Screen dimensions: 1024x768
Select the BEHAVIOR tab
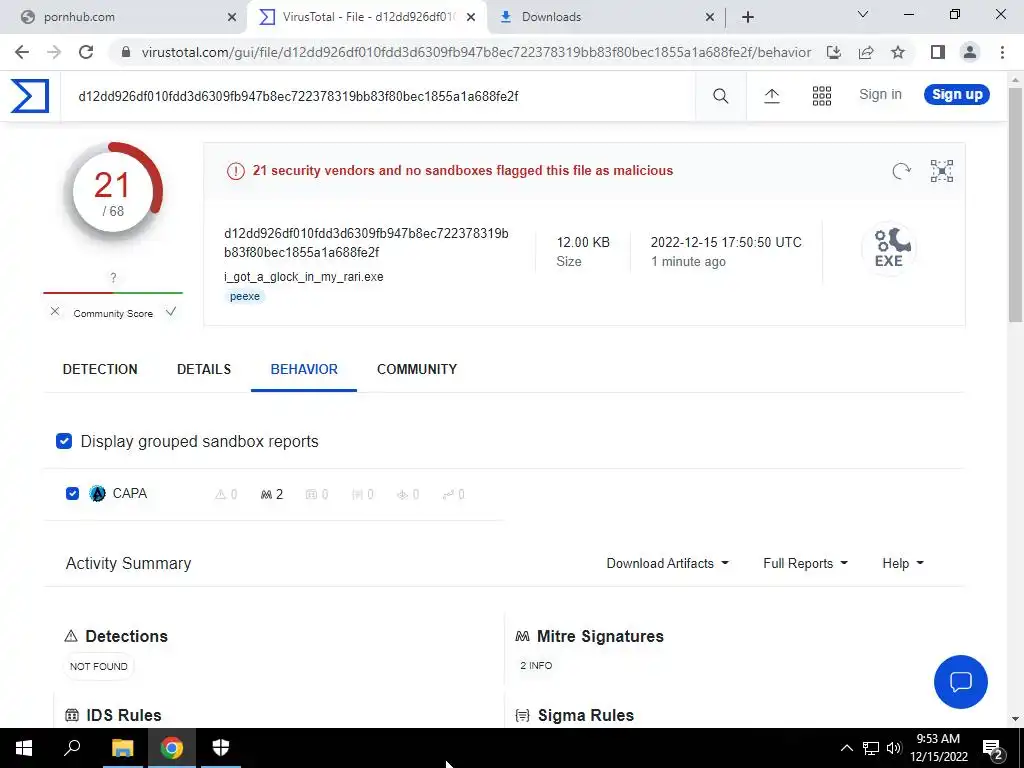point(304,370)
